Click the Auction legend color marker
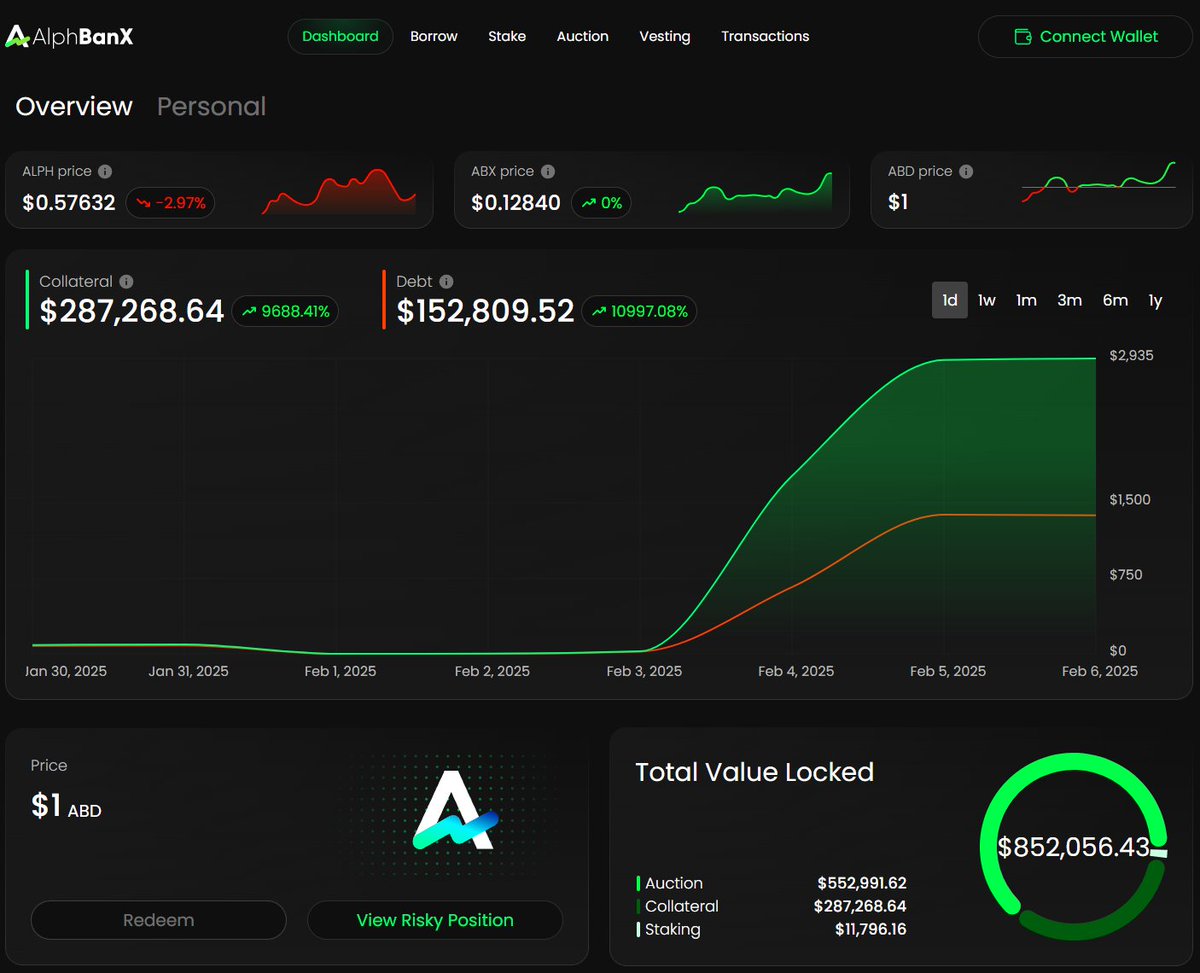The height and width of the screenshot is (973, 1200). (x=638, y=883)
